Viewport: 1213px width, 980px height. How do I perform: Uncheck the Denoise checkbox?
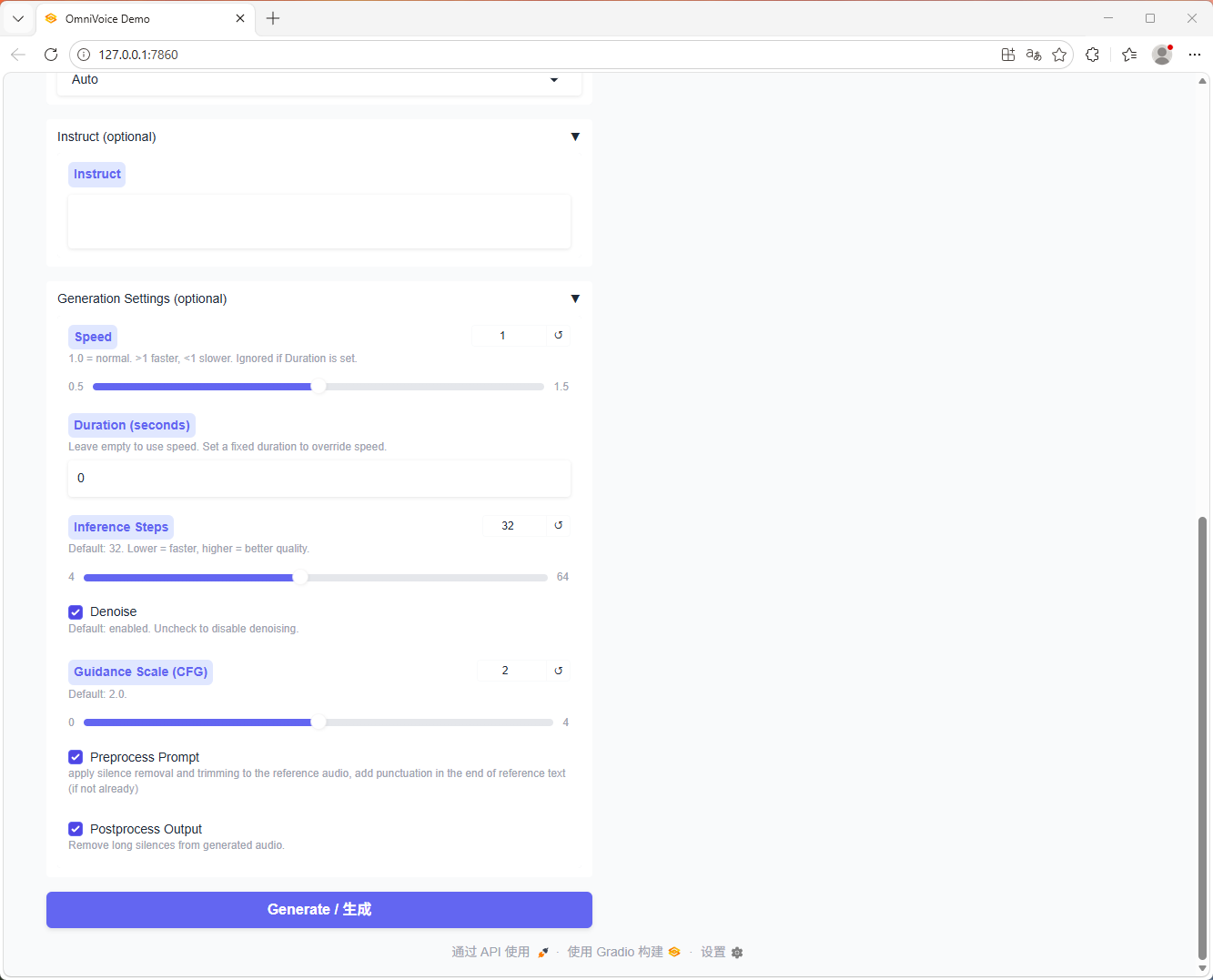pos(76,612)
